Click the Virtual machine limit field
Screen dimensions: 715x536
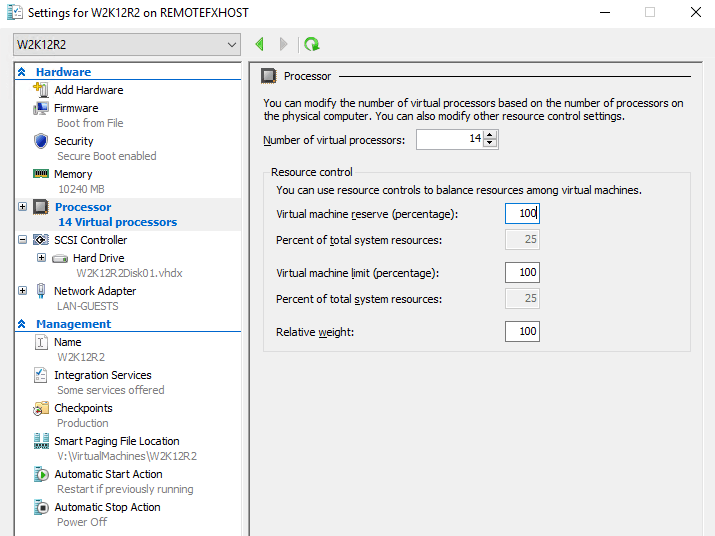[x=522, y=272]
